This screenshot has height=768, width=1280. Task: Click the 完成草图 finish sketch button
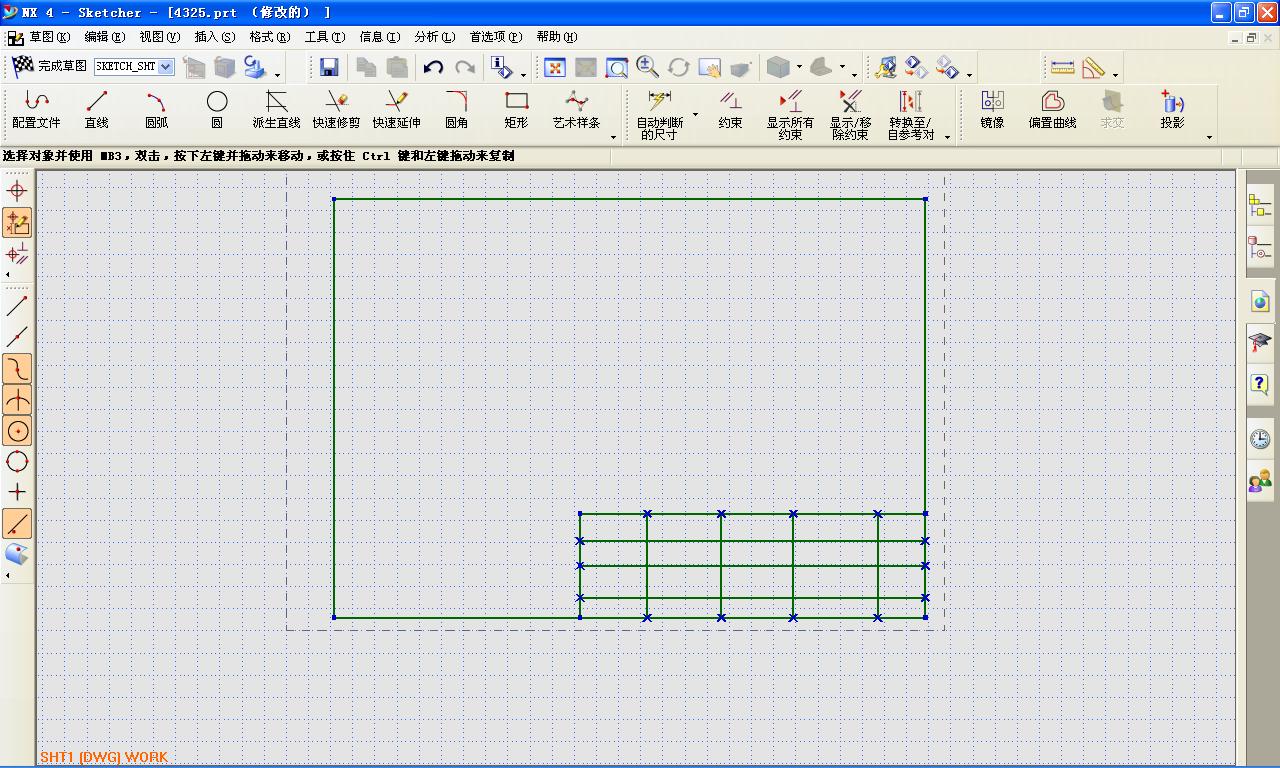[x=49, y=67]
